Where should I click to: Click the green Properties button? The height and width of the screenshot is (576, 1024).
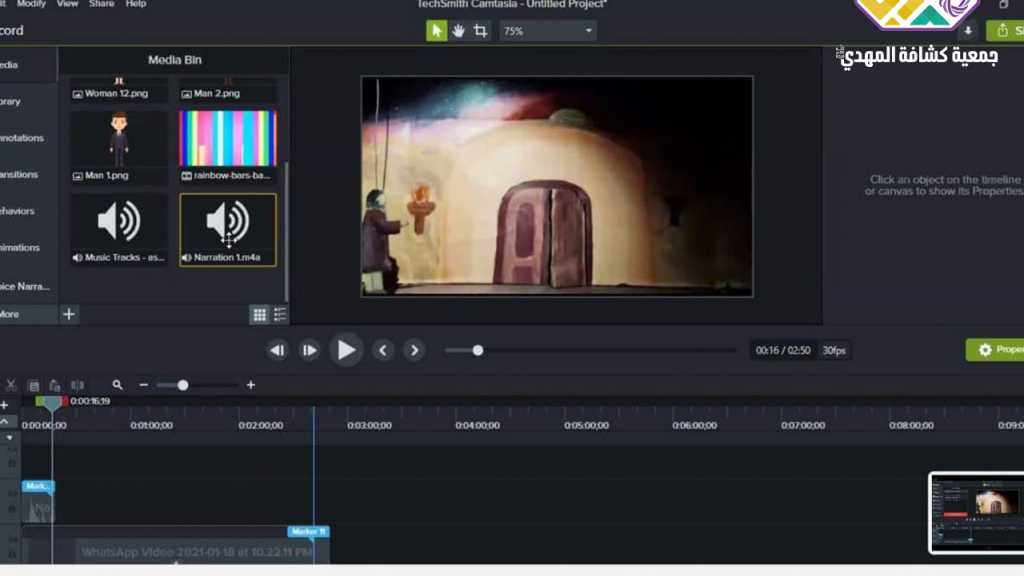(x=995, y=350)
